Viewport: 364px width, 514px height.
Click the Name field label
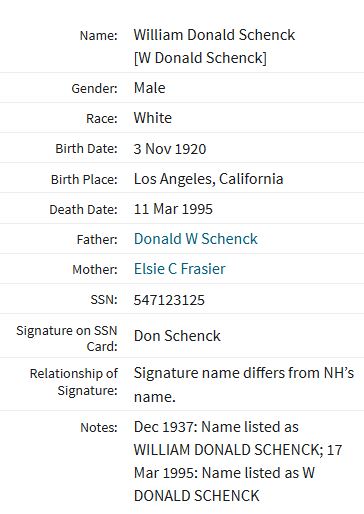coord(99,35)
